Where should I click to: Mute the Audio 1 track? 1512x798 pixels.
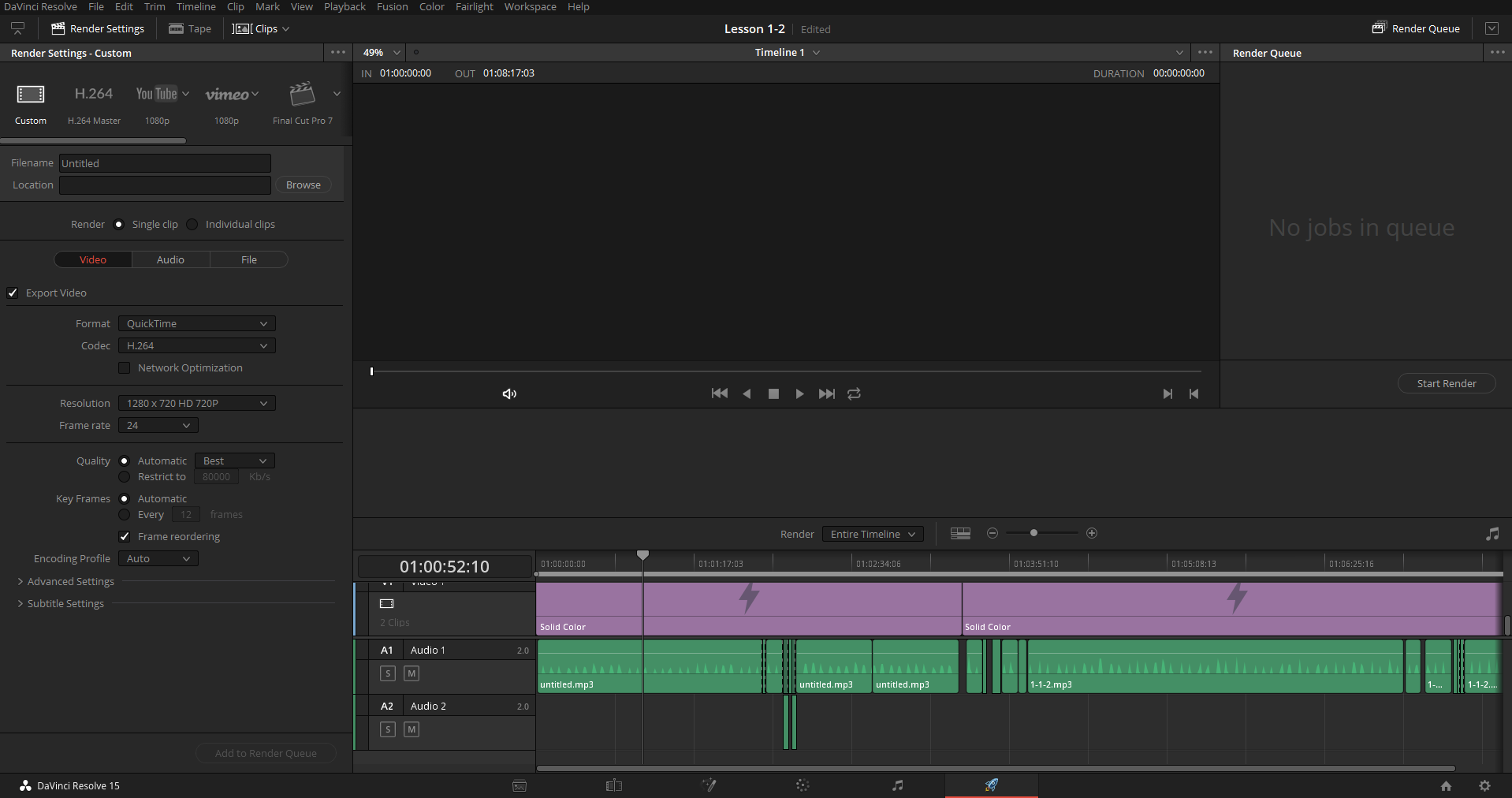(412, 673)
